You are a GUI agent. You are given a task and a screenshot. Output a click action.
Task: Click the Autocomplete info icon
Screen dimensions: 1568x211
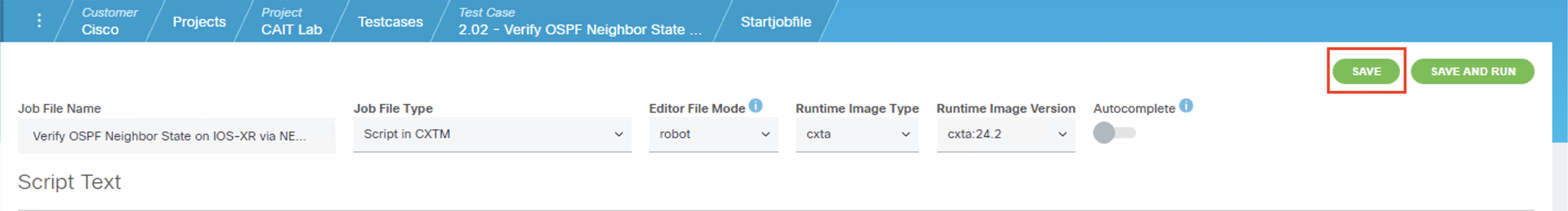click(1186, 106)
